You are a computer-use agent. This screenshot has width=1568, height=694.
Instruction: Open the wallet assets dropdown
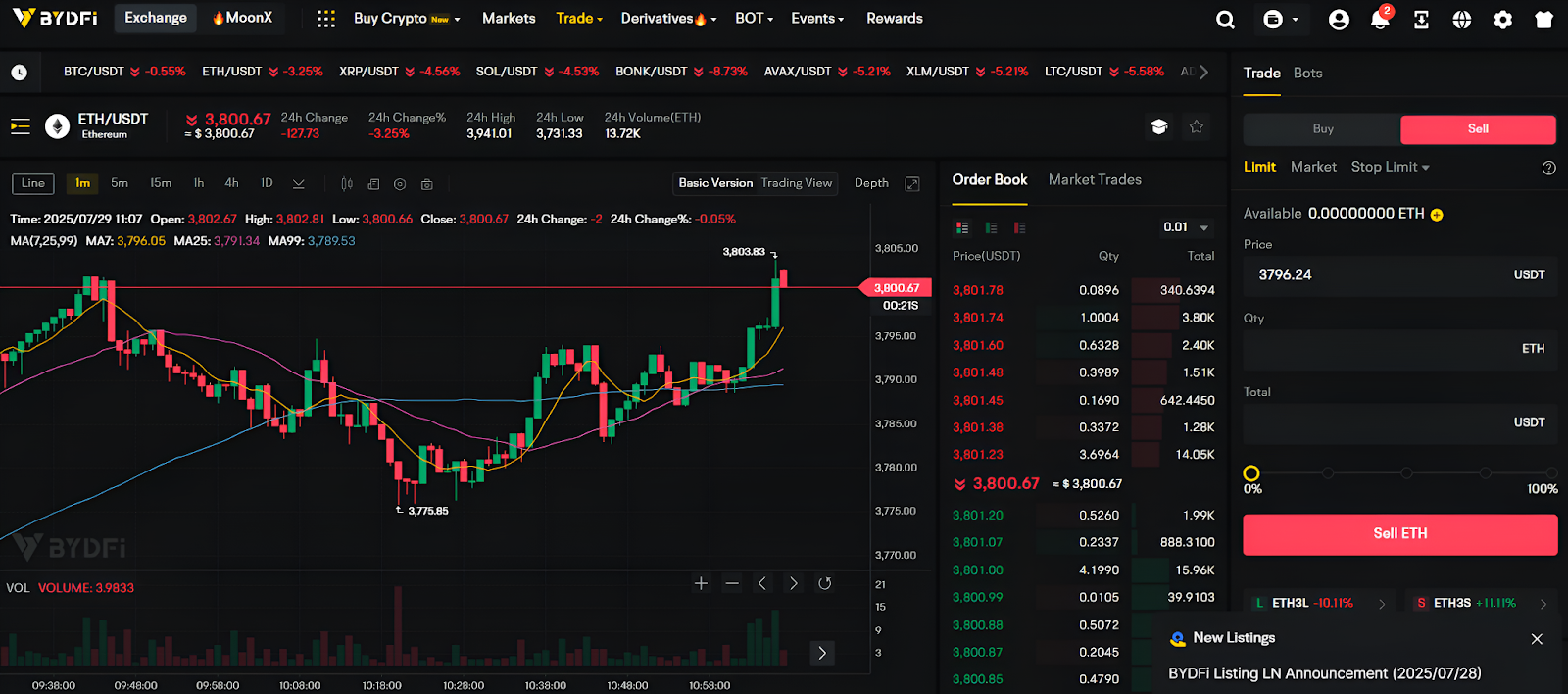click(1280, 19)
